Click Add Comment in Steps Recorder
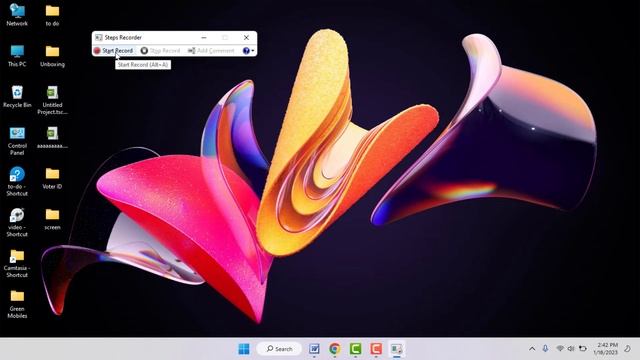640x360 pixels. coord(211,51)
